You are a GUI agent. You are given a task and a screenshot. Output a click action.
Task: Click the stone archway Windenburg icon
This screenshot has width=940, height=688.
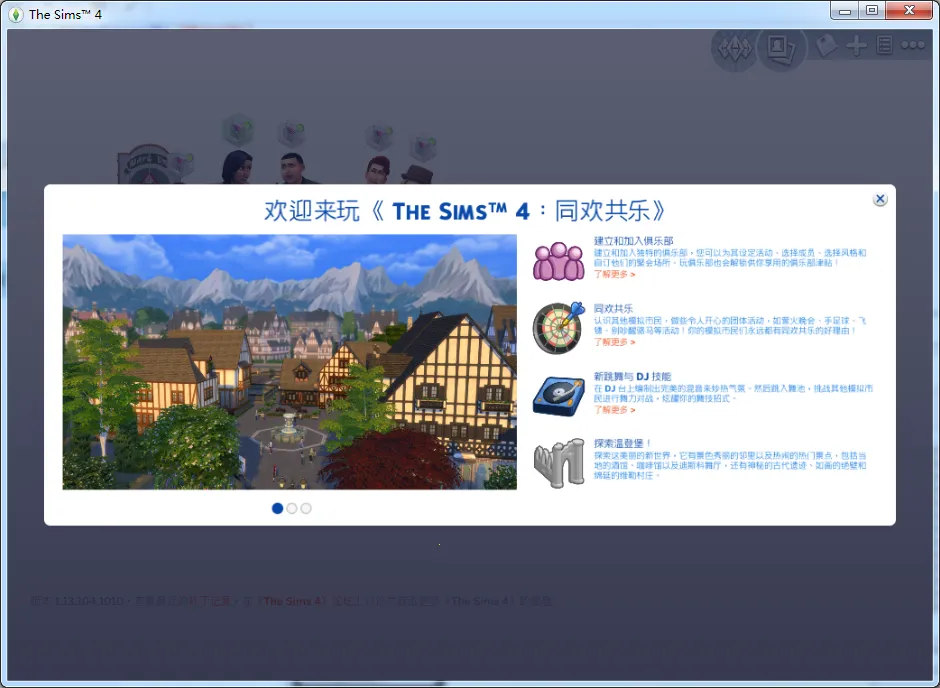[x=557, y=462]
